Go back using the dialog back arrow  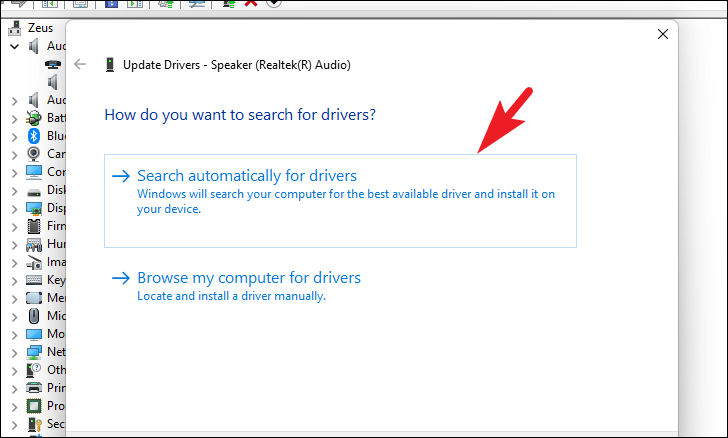[81, 64]
